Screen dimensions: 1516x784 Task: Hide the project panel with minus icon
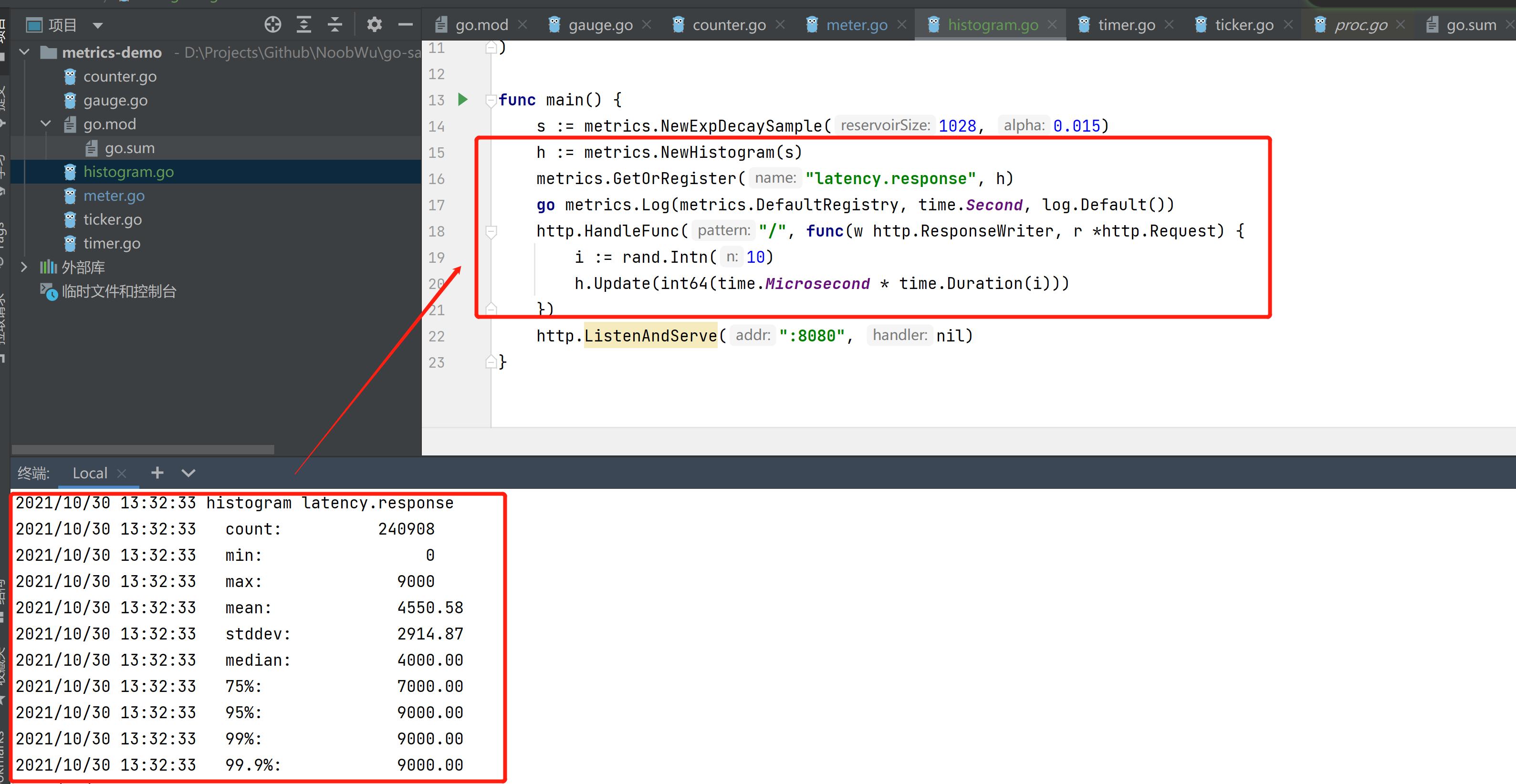click(x=406, y=25)
